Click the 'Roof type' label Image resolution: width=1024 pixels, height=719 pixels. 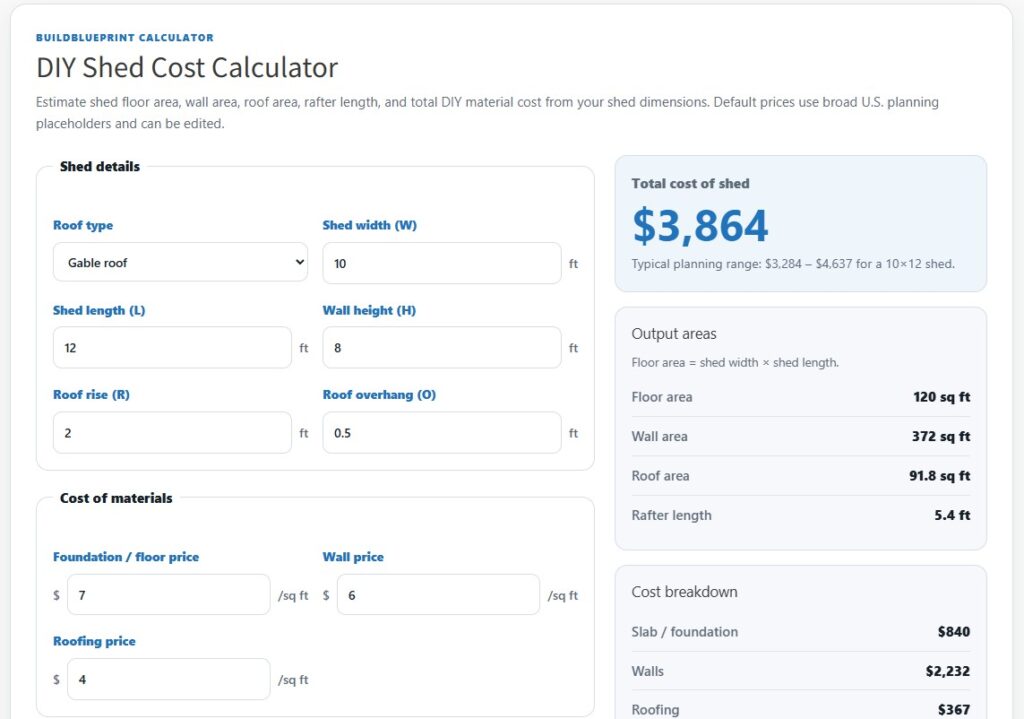(x=83, y=225)
